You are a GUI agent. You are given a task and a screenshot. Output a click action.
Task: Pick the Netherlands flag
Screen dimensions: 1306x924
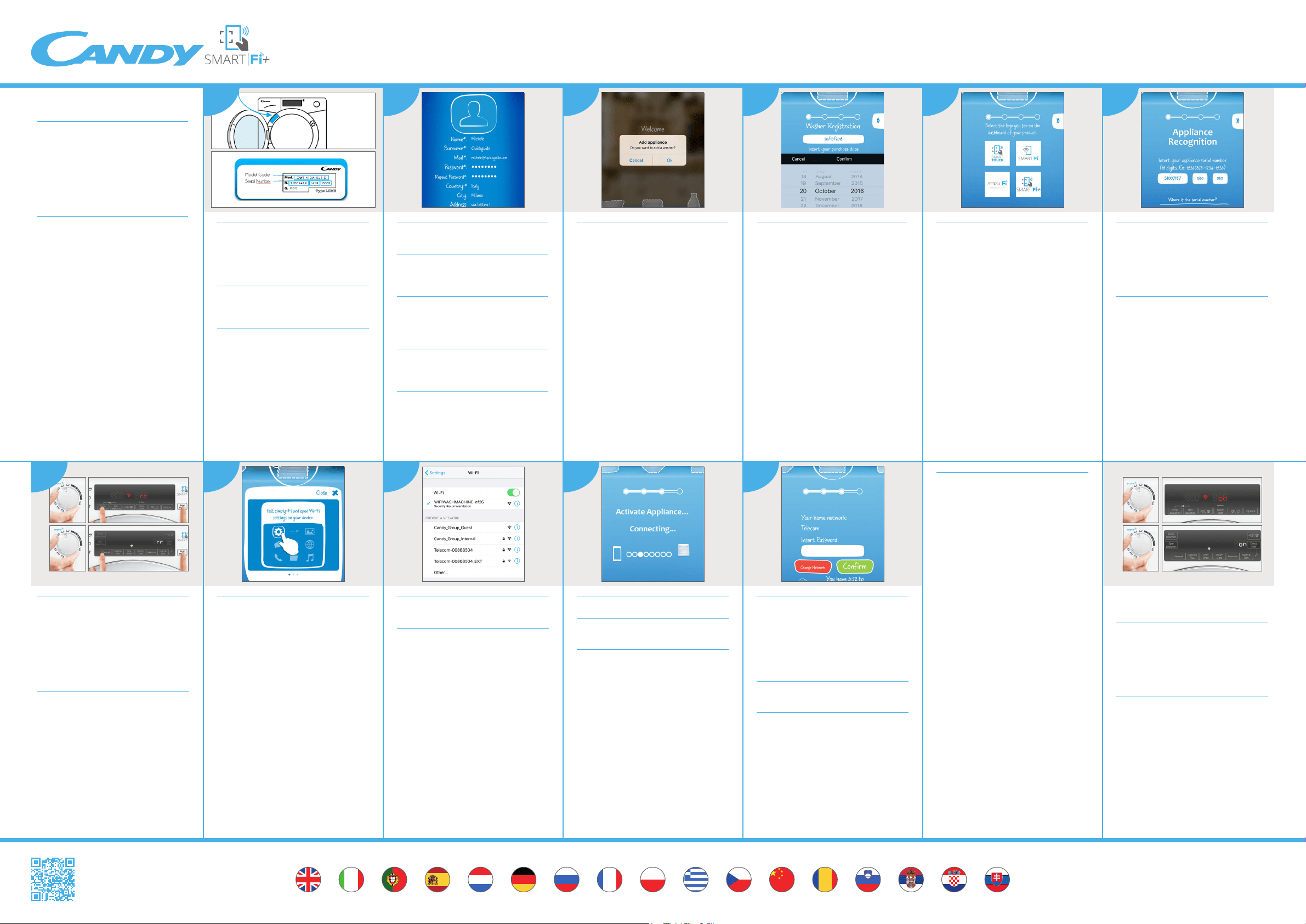pos(481,879)
